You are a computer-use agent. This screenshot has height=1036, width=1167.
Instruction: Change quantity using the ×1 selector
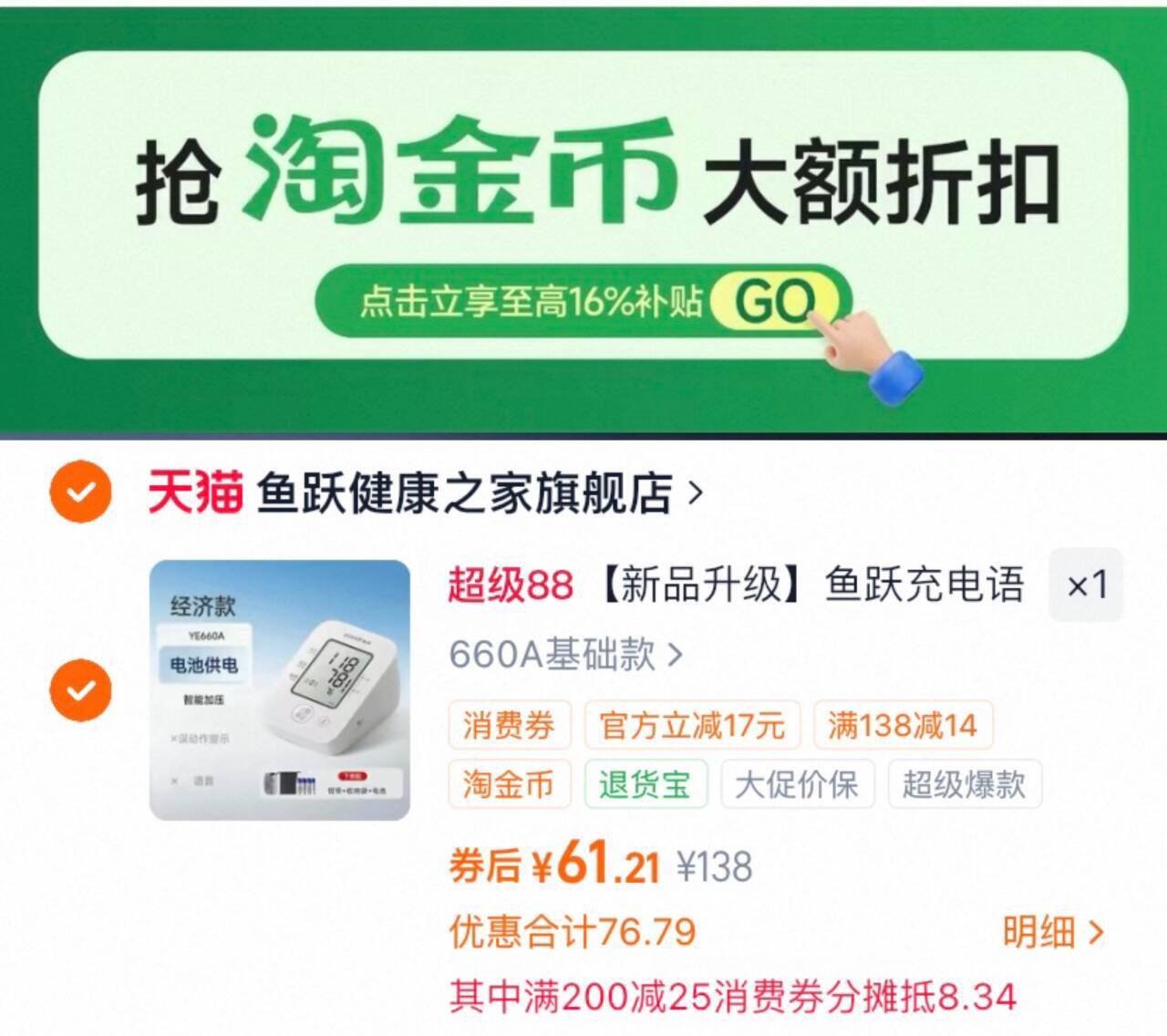(x=1086, y=585)
